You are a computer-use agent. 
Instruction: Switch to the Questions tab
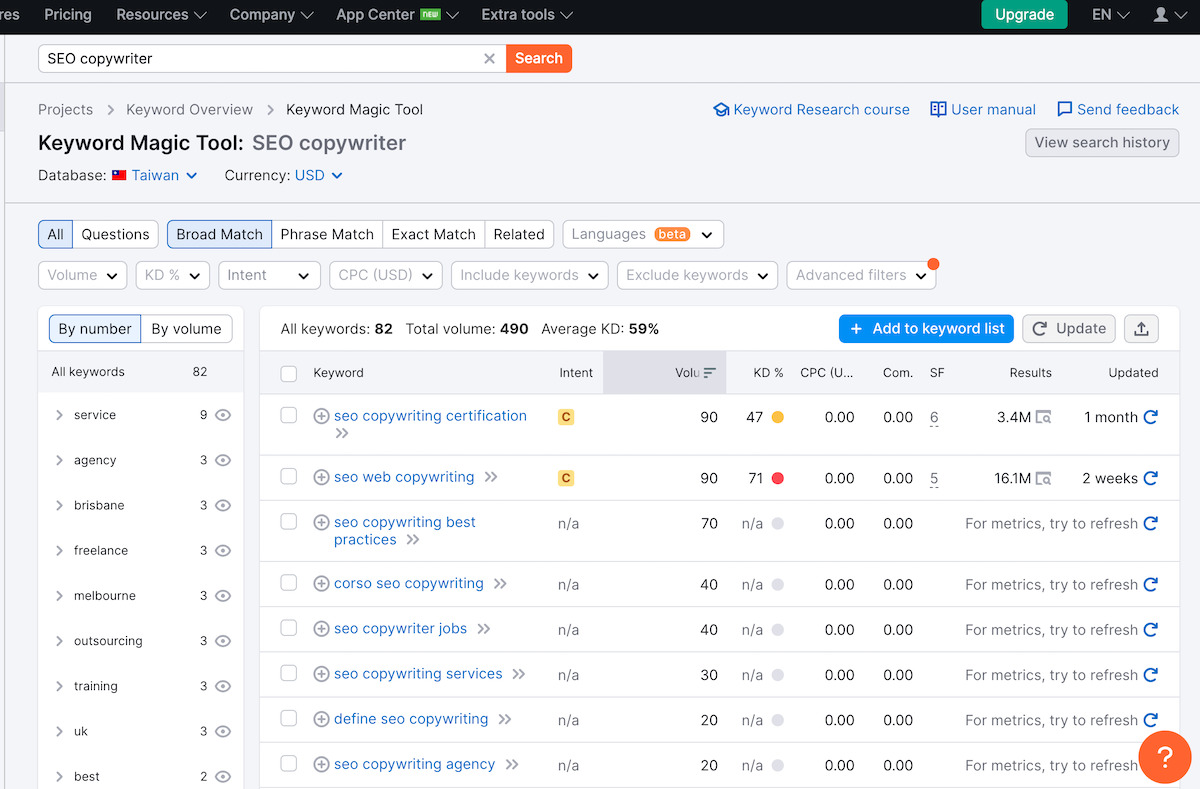(x=115, y=234)
